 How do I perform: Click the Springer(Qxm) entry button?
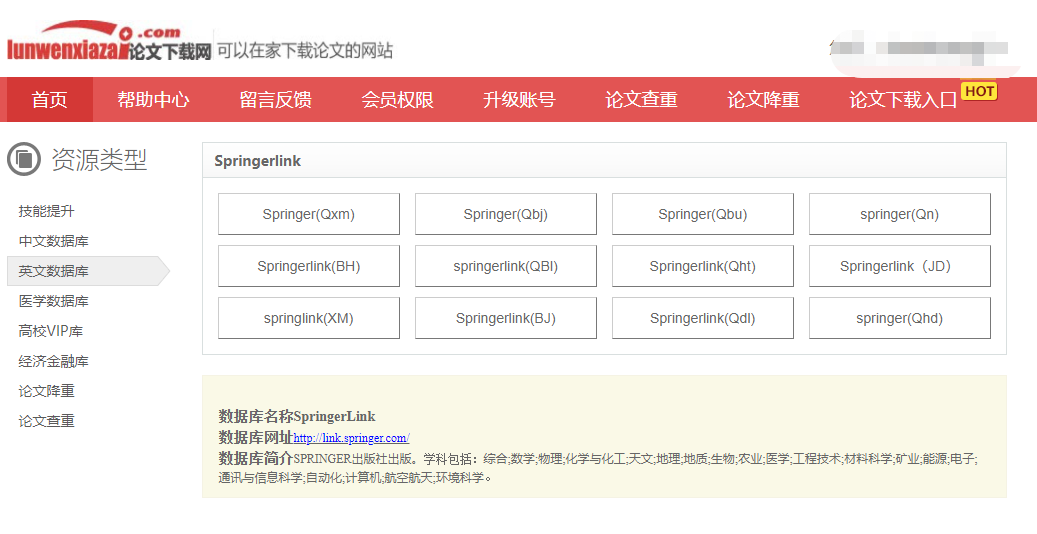(x=308, y=214)
